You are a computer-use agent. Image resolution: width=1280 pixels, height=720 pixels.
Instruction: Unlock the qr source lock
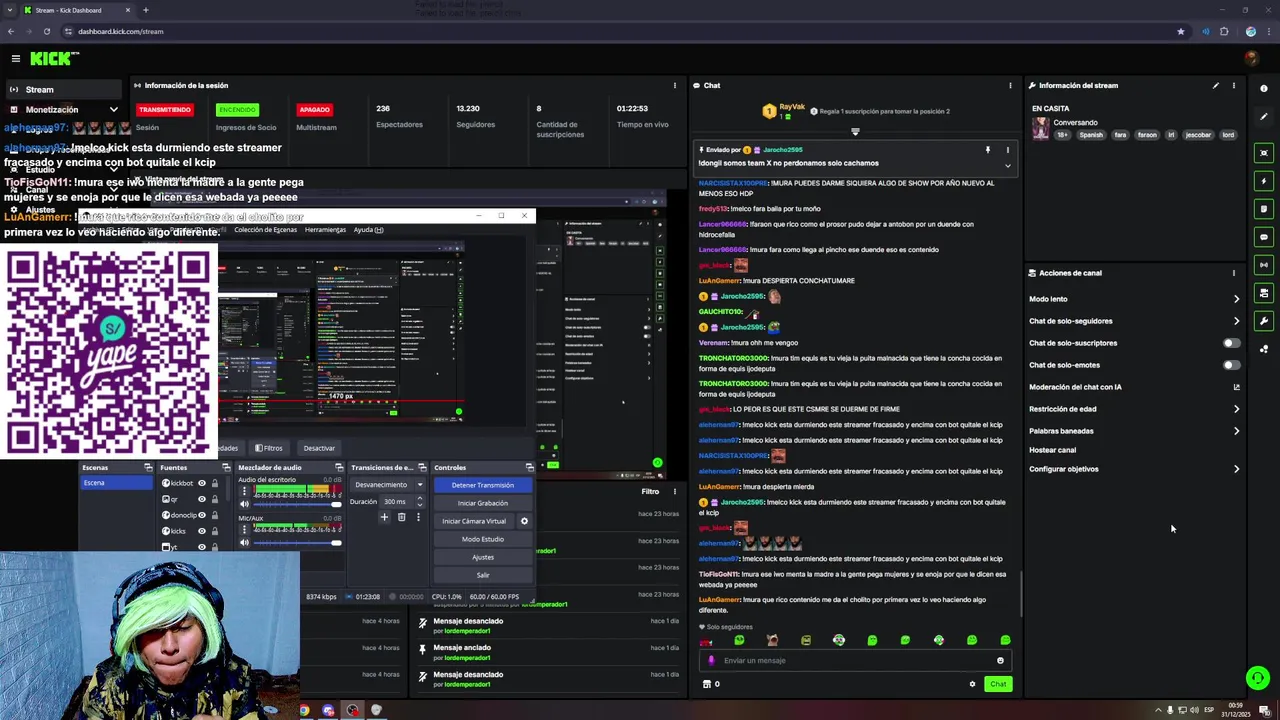click(214, 499)
